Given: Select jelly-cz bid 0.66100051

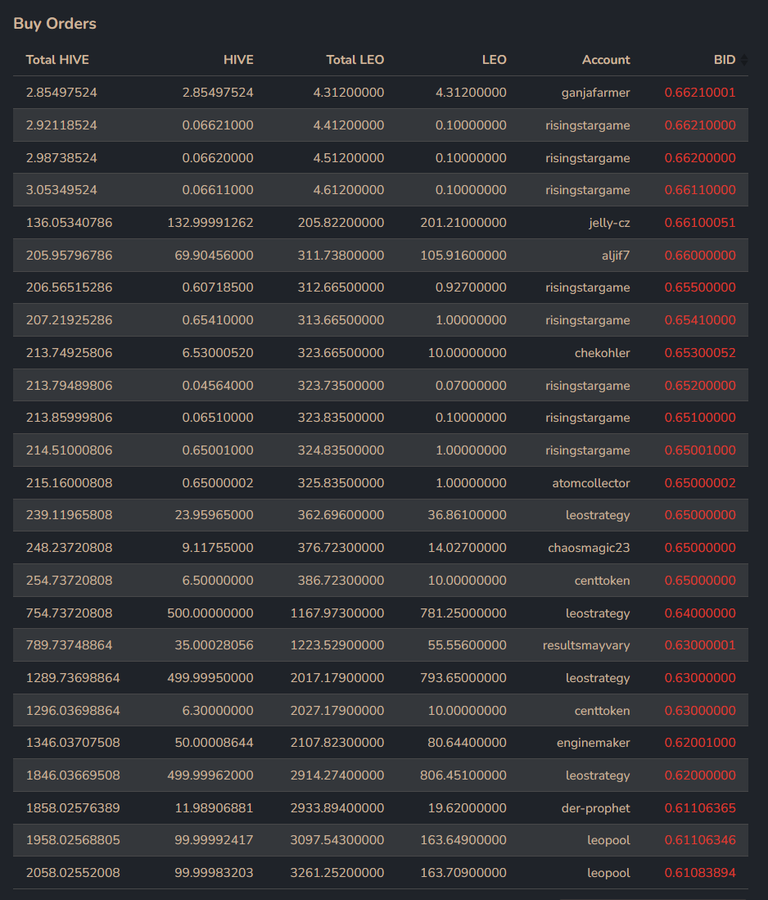Looking at the screenshot, I should pyautogui.click(x=700, y=223).
